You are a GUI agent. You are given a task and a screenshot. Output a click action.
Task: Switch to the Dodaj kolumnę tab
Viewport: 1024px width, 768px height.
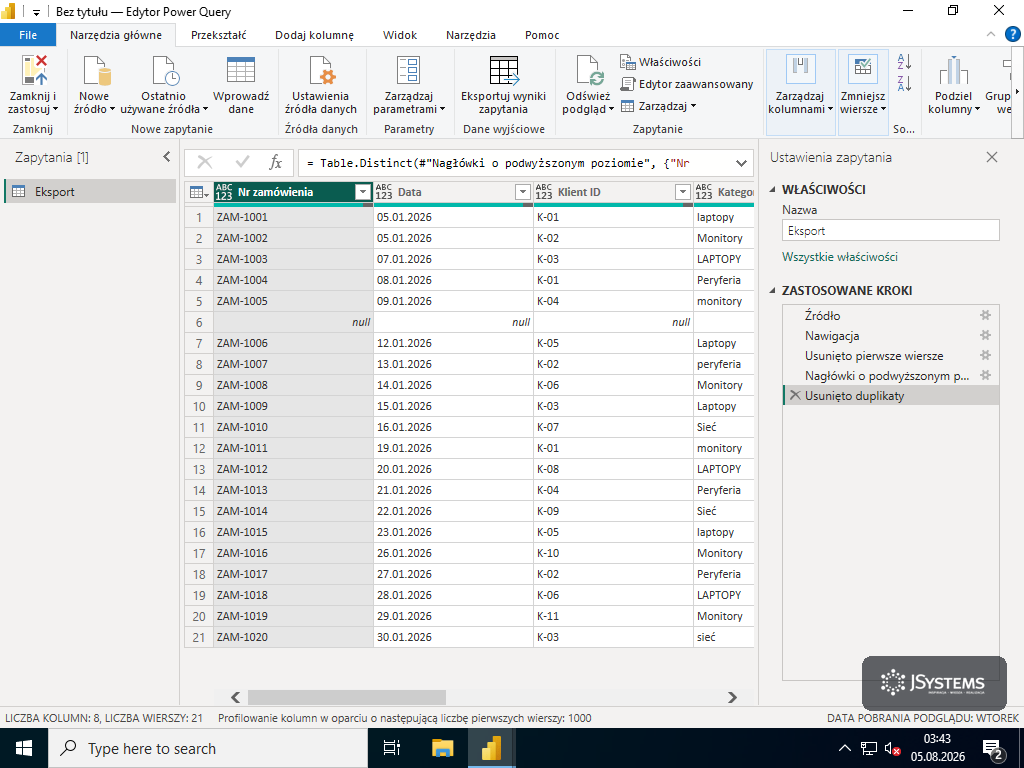(314, 35)
